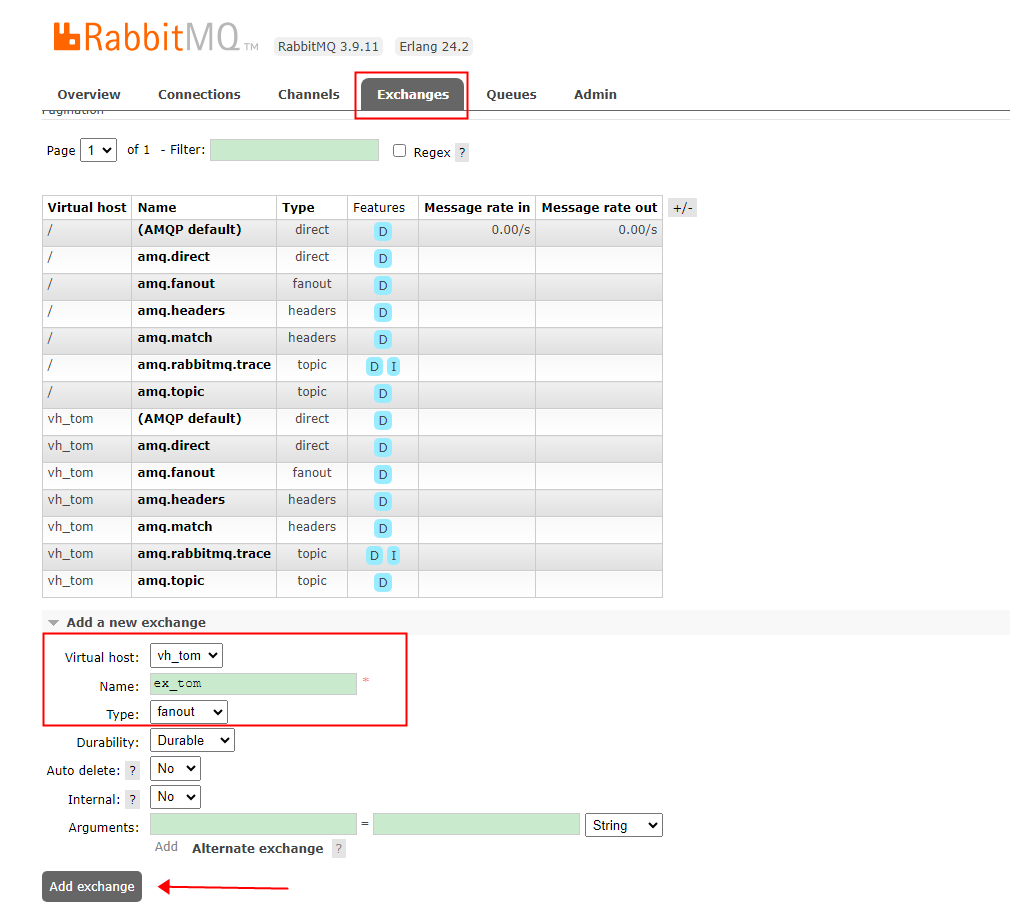Open the Type dropdown showing fanout

click(x=189, y=712)
